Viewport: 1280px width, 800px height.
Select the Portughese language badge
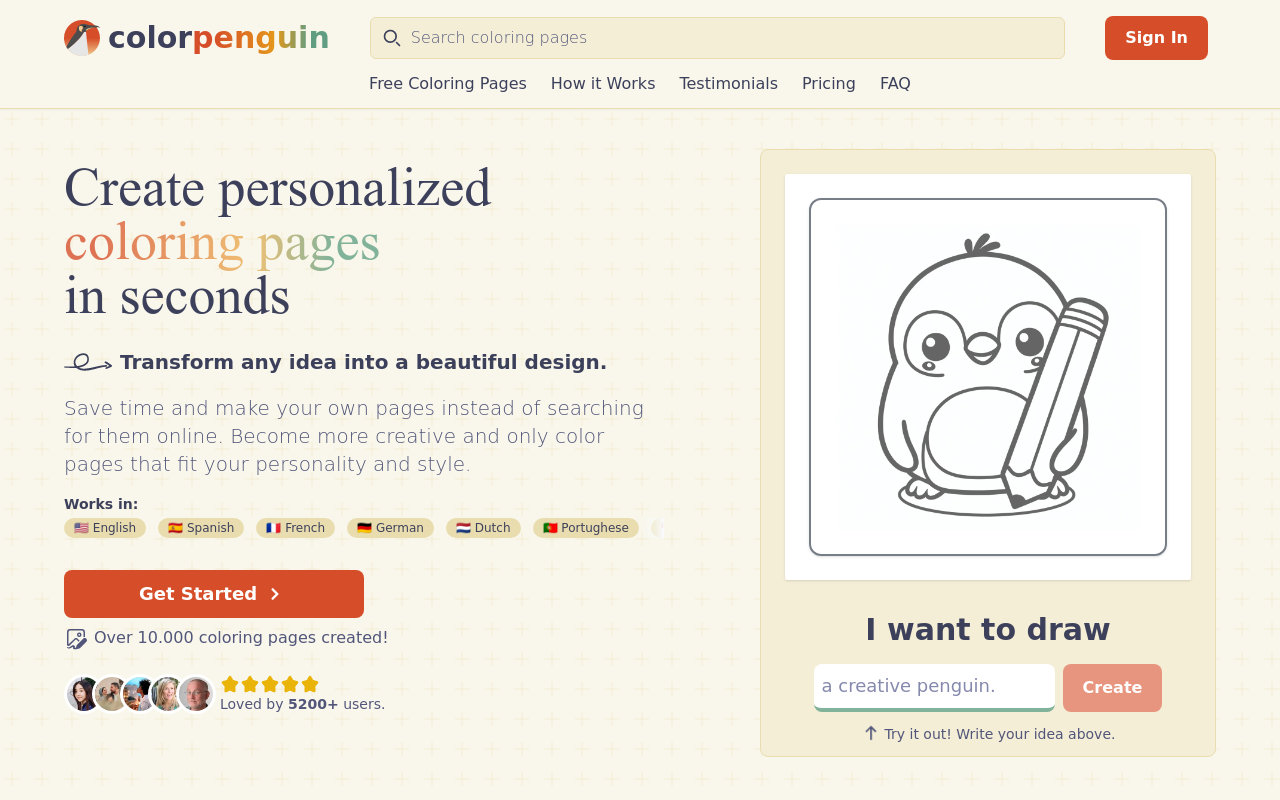(x=586, y=528)
